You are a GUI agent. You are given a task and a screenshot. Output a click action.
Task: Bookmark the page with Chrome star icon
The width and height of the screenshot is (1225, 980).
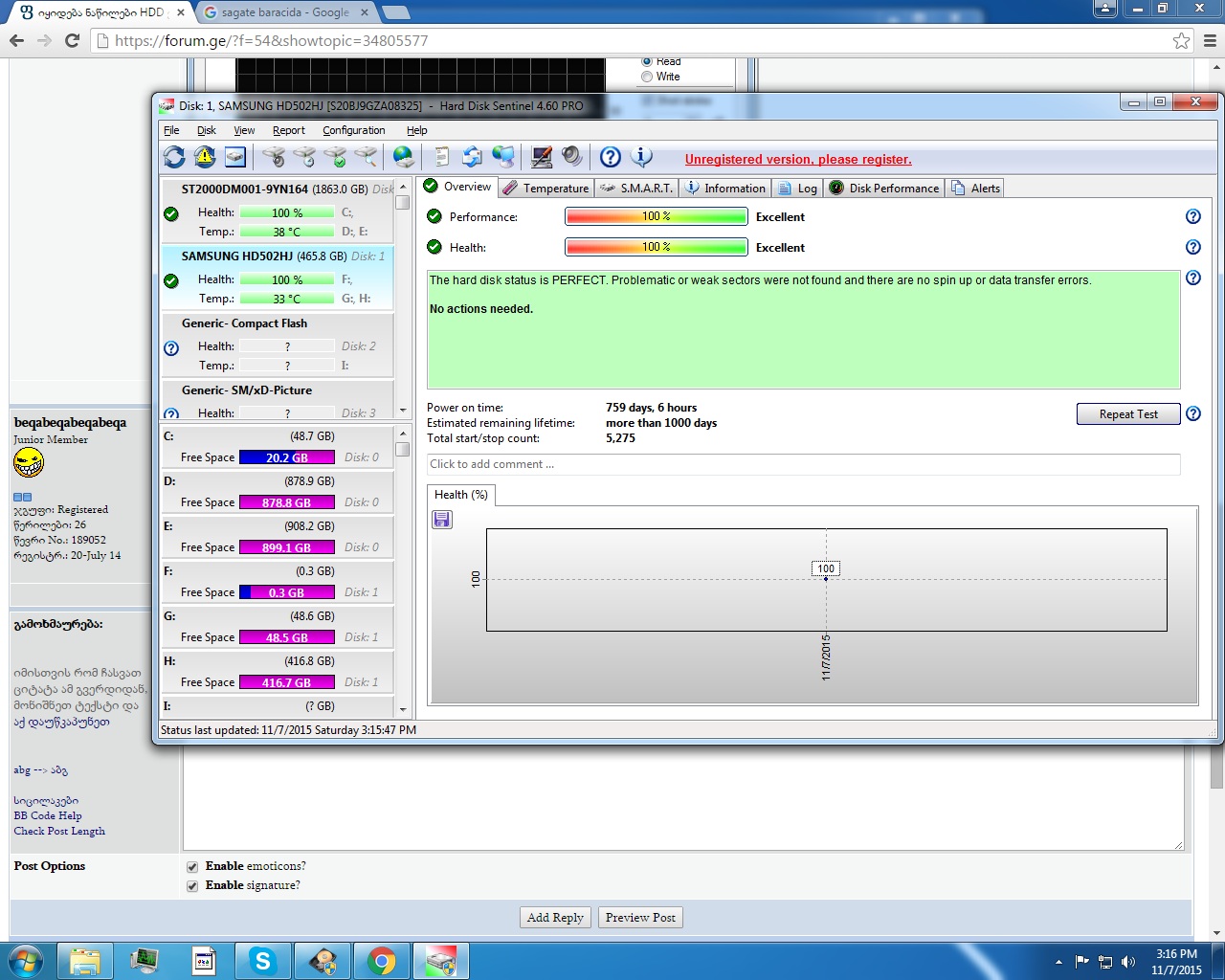coord(1182,40)
